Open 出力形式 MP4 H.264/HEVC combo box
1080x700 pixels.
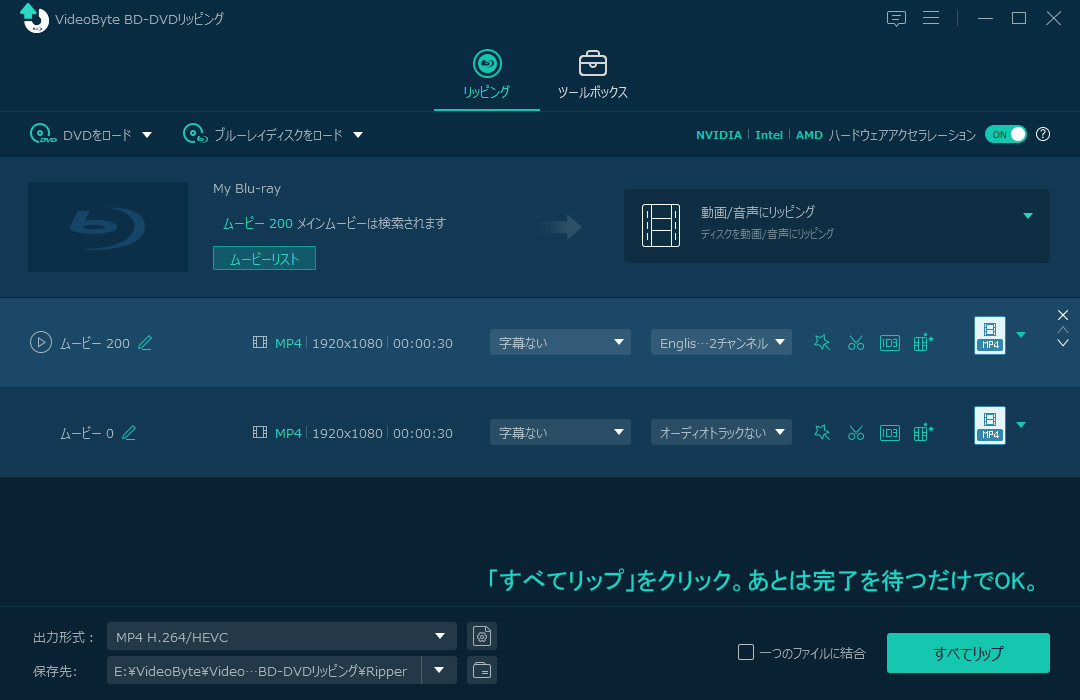coord(282,636)
